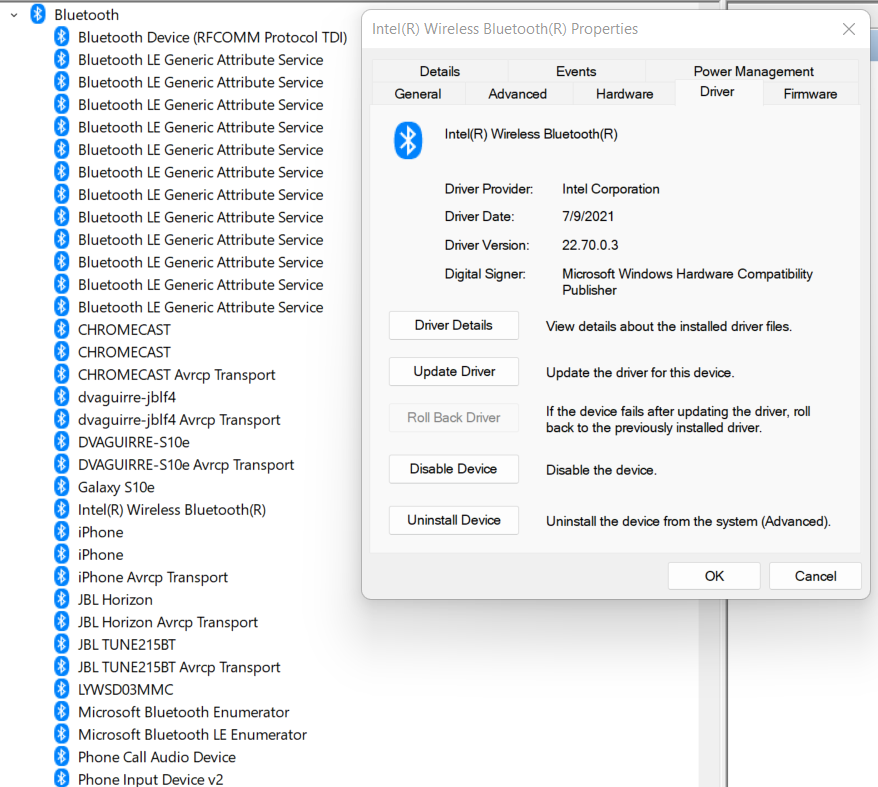Select DVAGUIRRE-S10e Avrcp Transport entry
Screen dimensions: 878x787
pos(185,465)
